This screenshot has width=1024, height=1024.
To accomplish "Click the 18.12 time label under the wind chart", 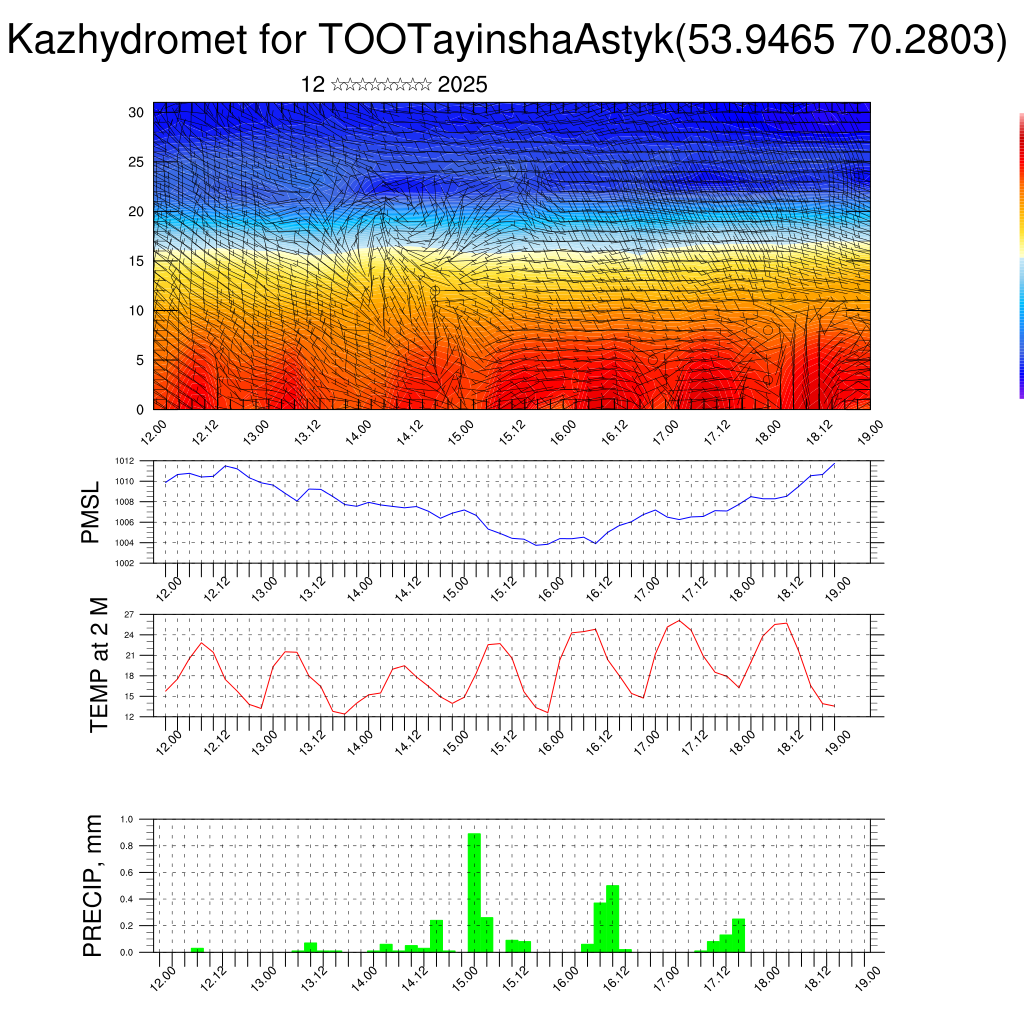I will tap(819, 432).
